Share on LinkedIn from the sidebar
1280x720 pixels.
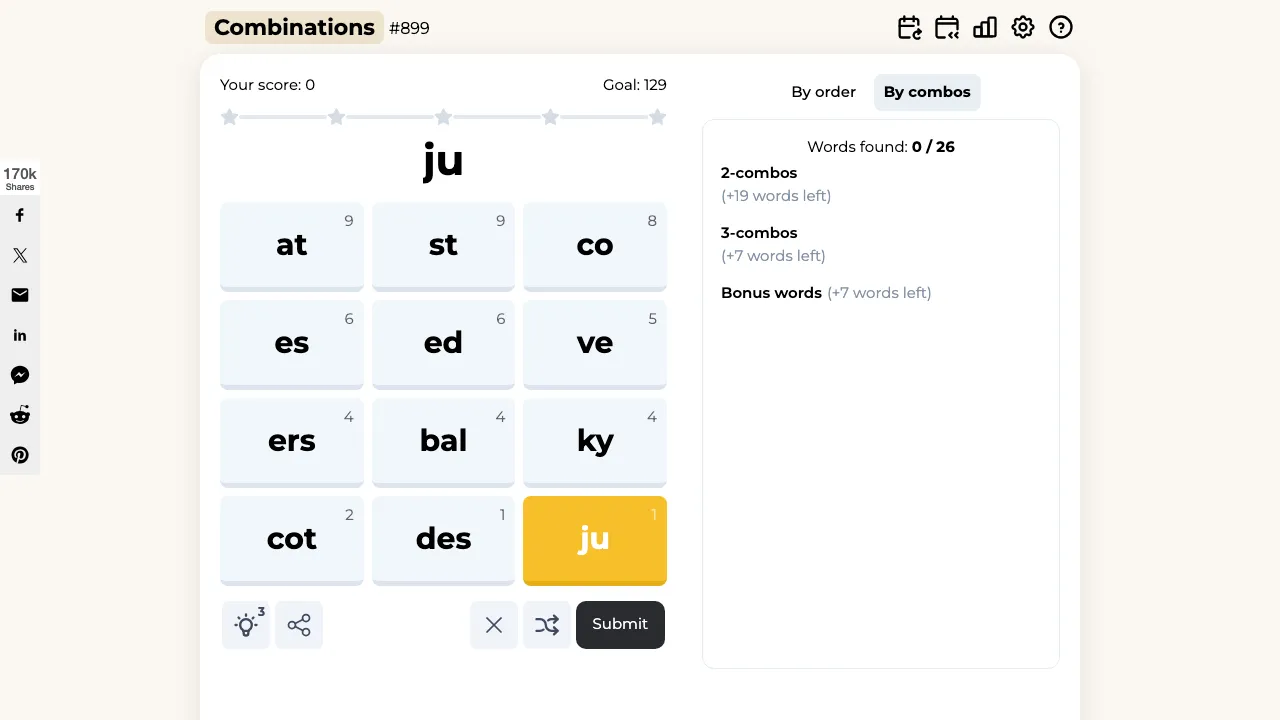coord(20,335)
